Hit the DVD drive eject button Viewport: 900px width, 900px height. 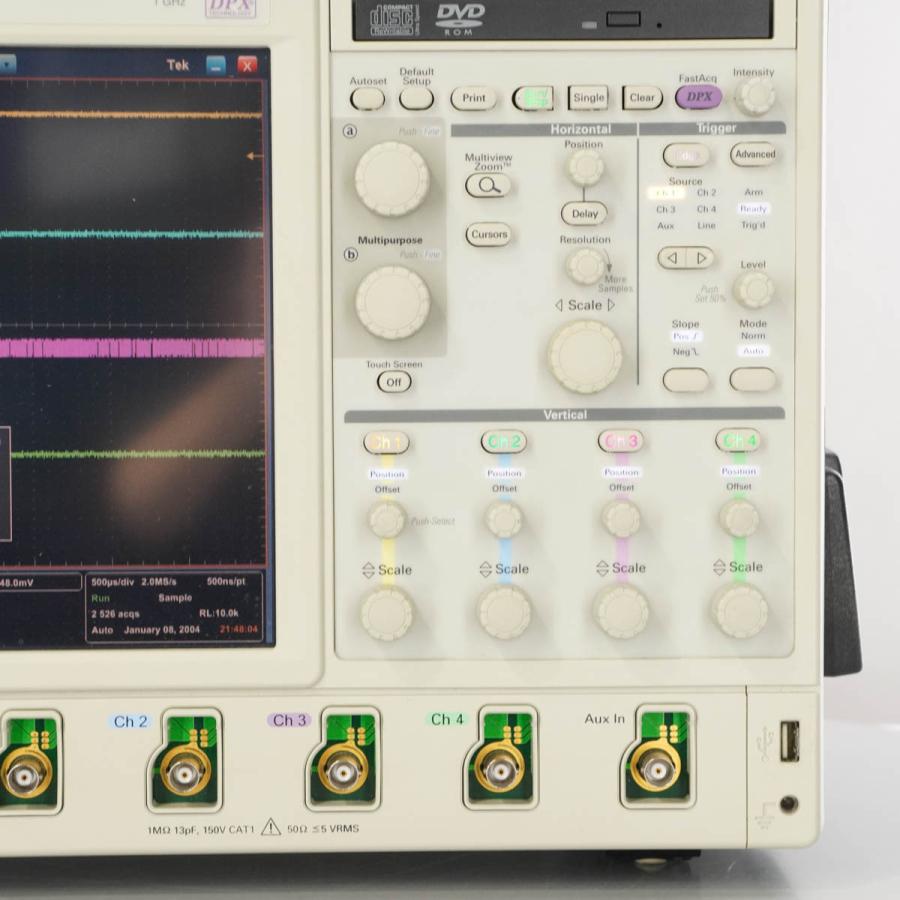(x=623, y=20)
